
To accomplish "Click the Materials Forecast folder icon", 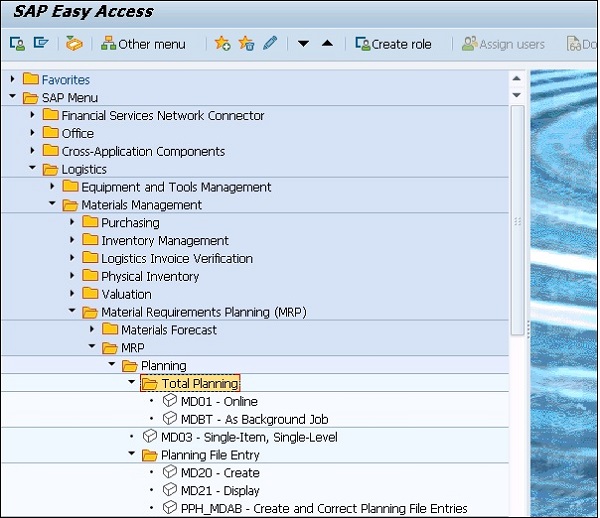I will click(x=110, y=329).
